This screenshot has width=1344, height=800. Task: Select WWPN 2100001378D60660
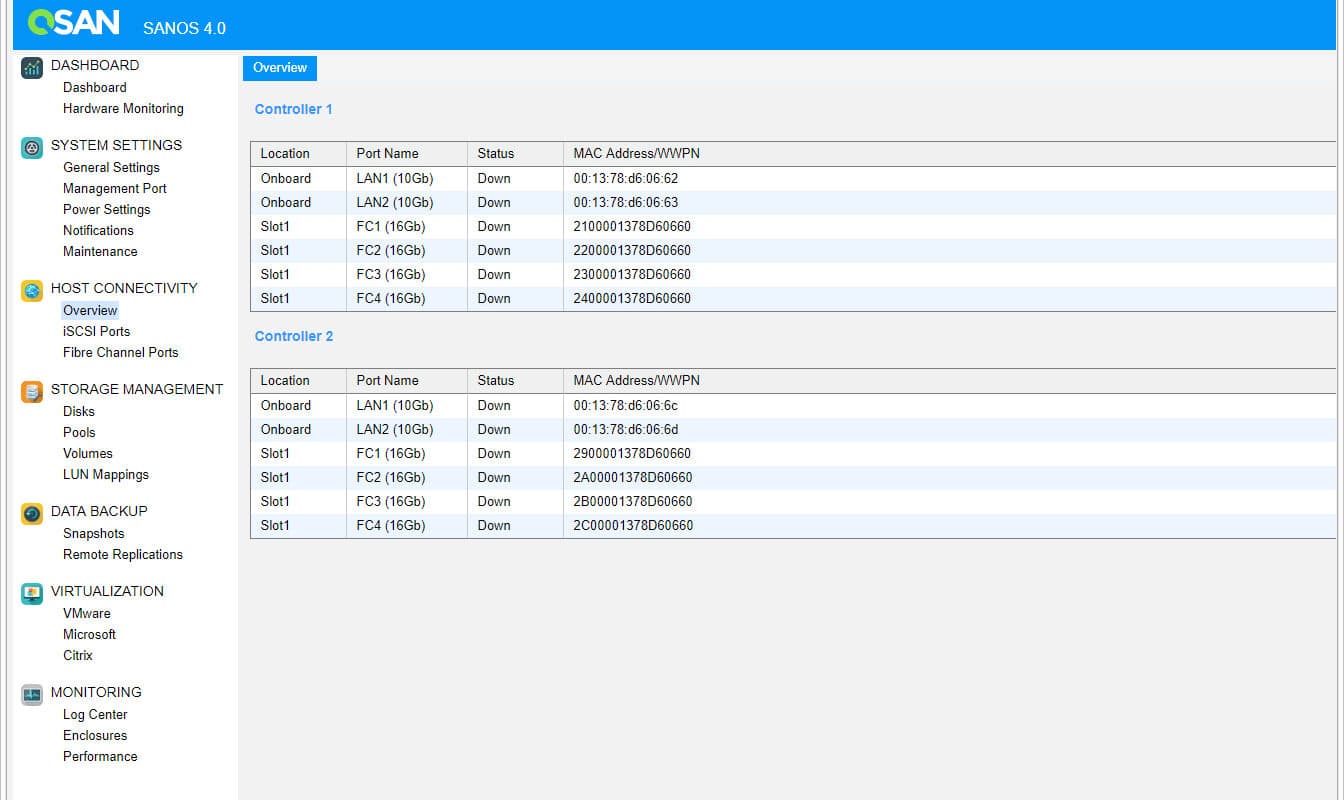click(632, 226)
